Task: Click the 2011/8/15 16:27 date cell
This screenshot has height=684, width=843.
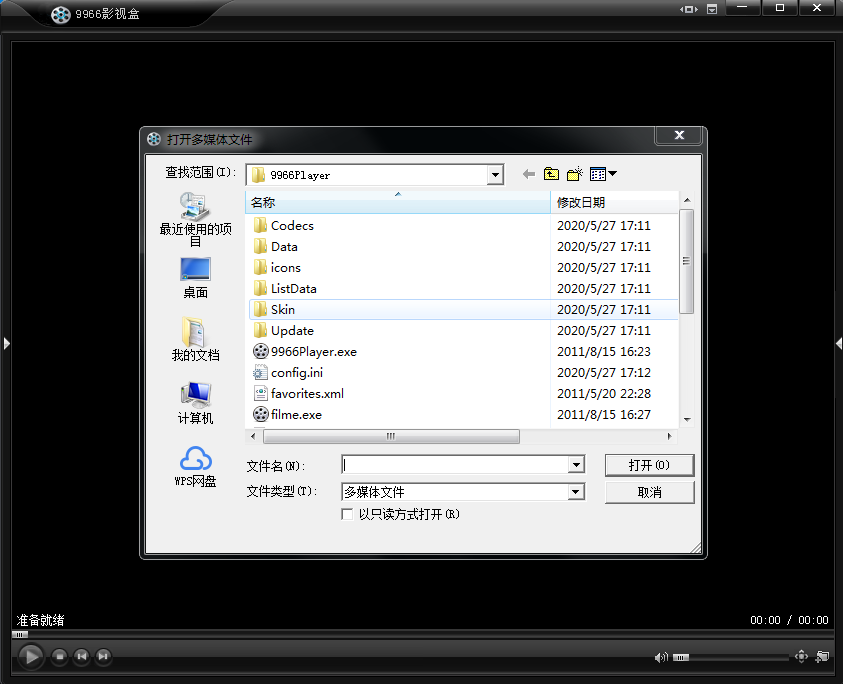Action: [x=603, y=414]
